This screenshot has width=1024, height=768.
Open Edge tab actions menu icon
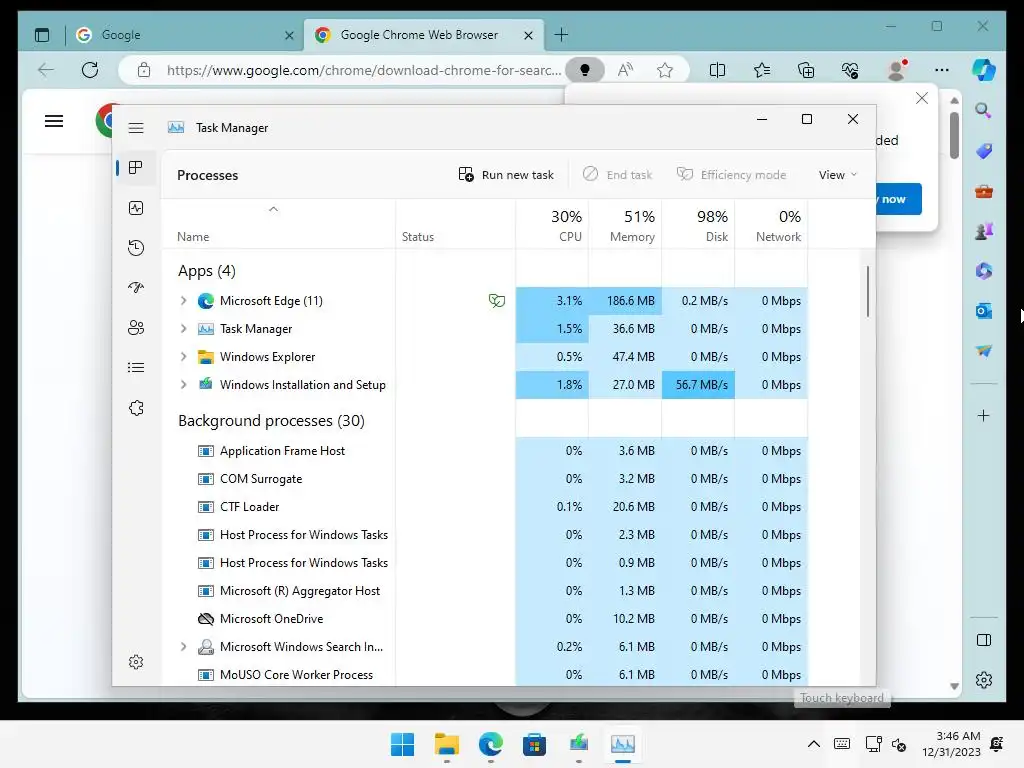point(42,35)
